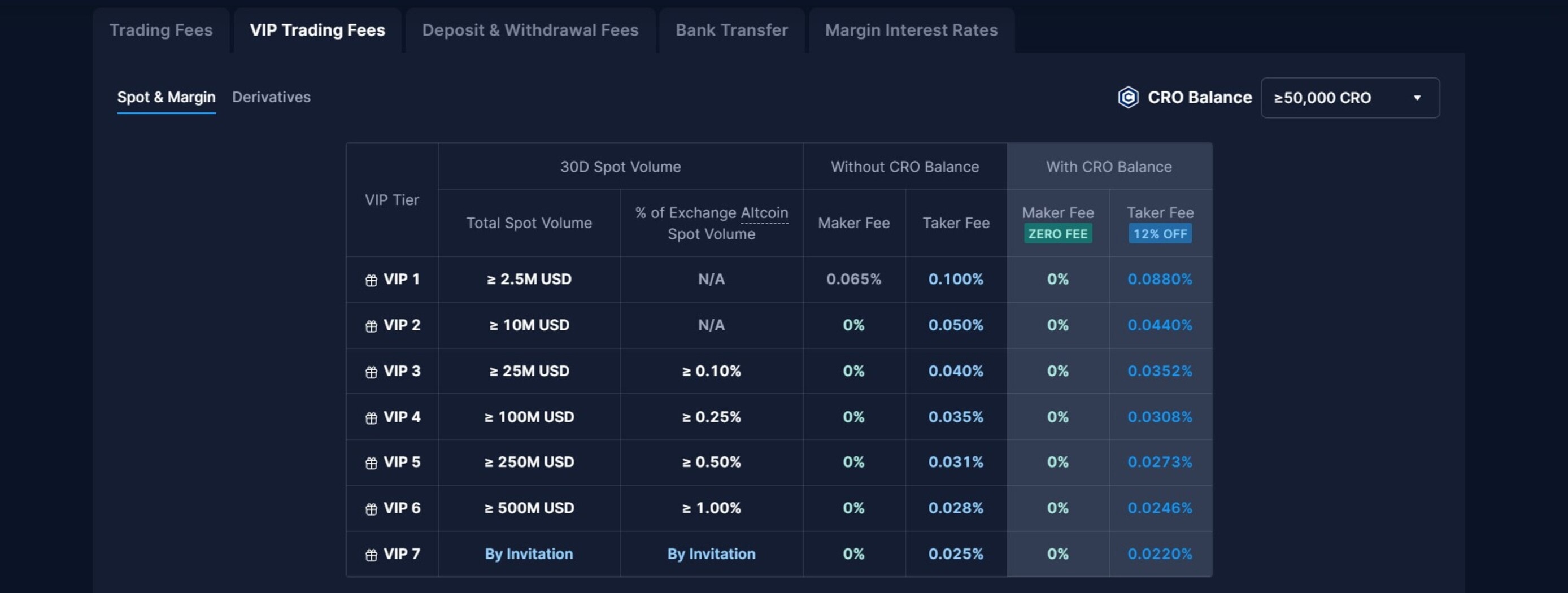Switch to the Trading Fees tab
The height and width of the screenshot is (593, 1568).
160,30
